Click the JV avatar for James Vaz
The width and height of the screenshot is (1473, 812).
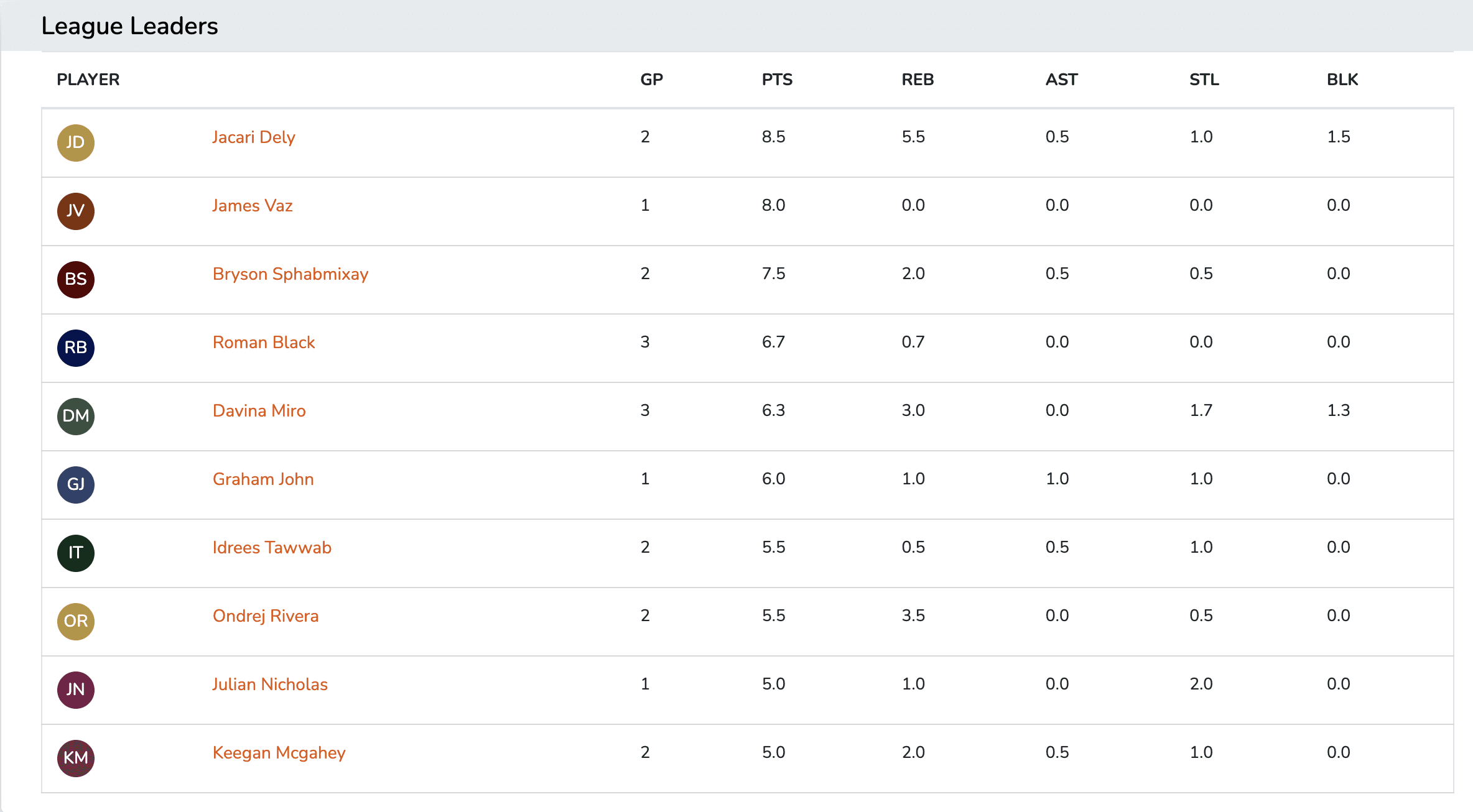76,211
